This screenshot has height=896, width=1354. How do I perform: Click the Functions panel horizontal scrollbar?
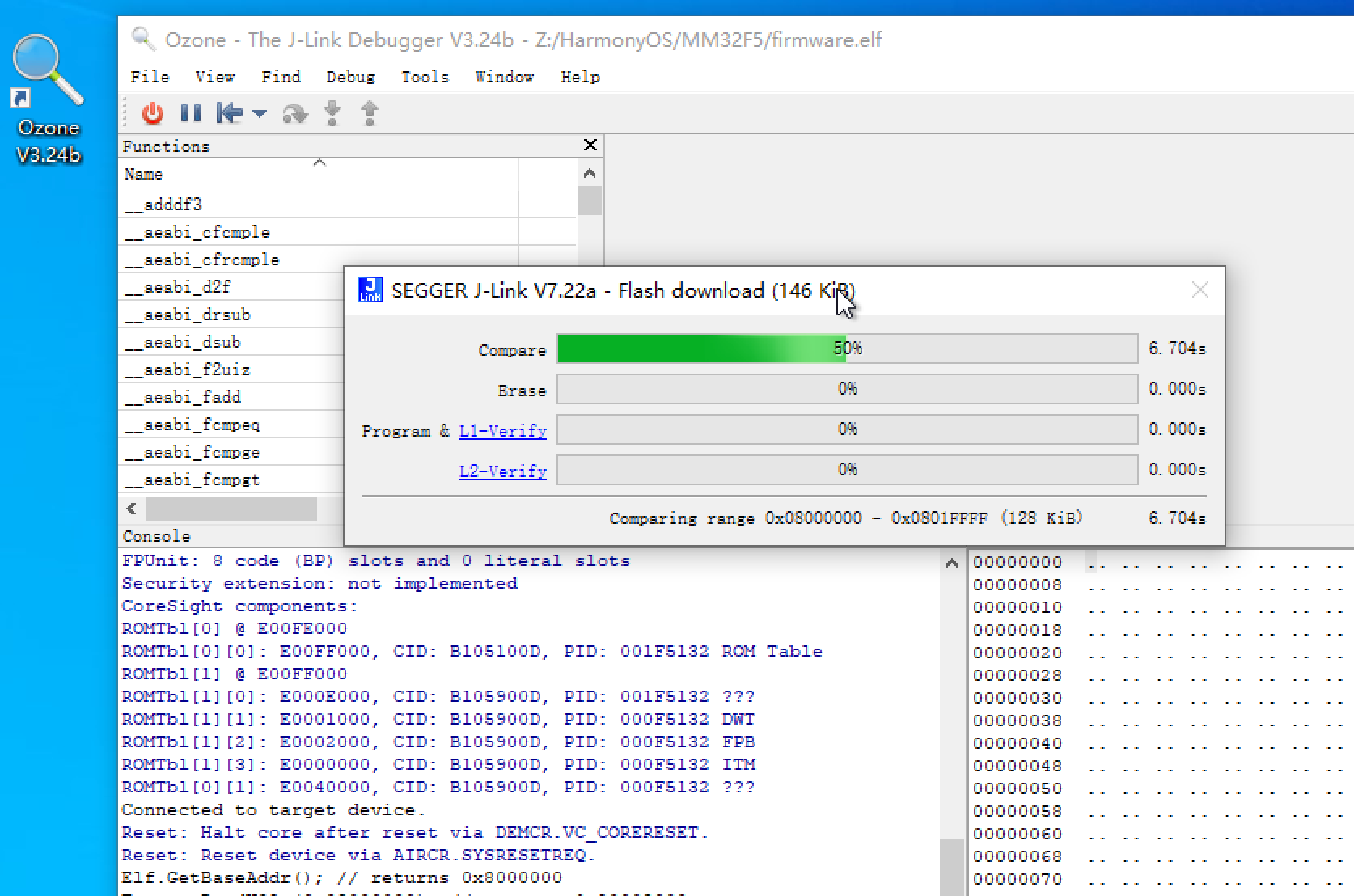(x=231, y=508)
